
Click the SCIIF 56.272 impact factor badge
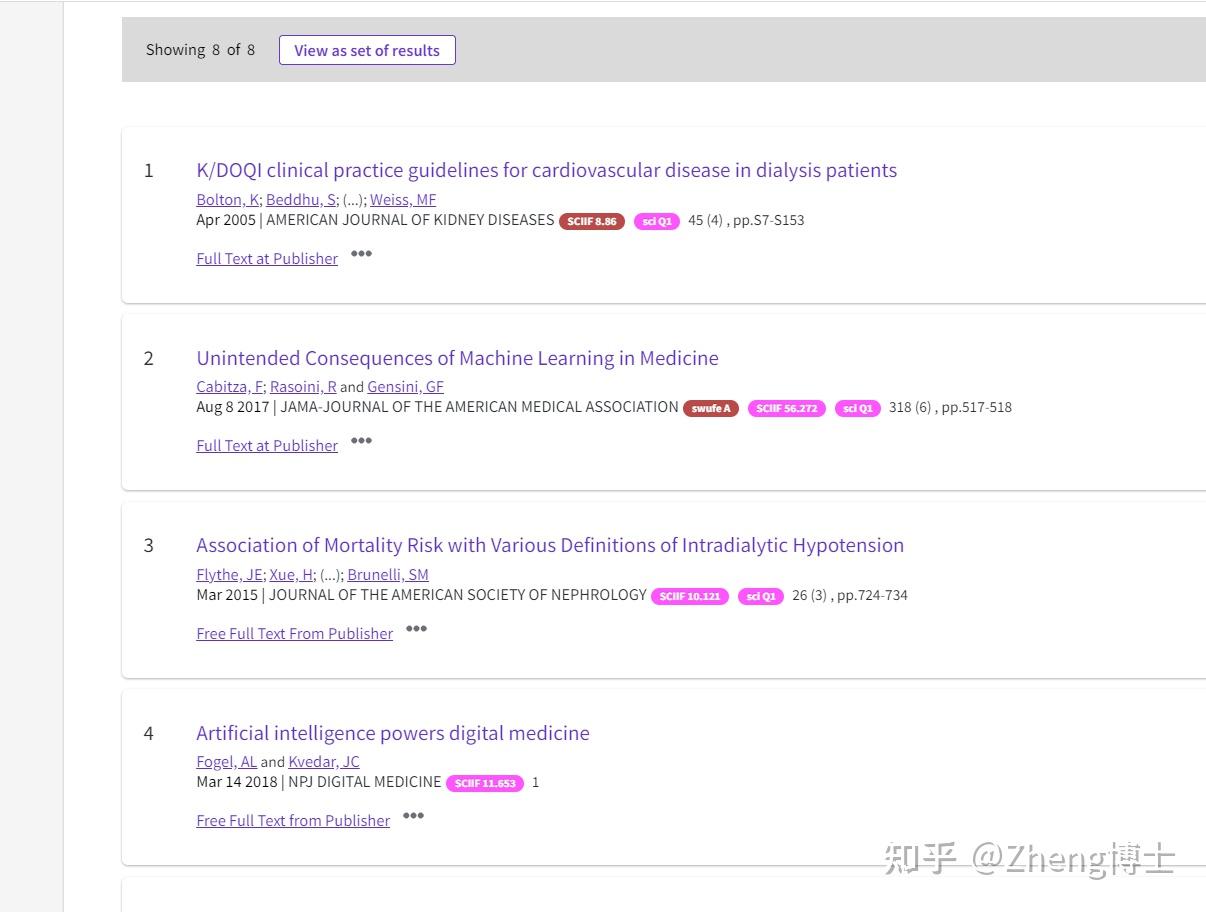tap(787, 408)
